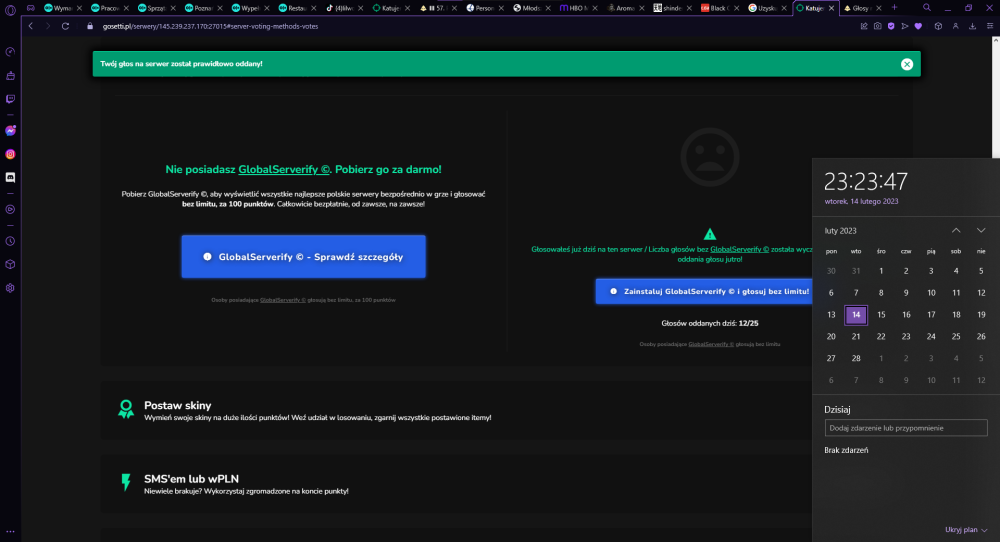Take a snapshot with the camera icon
The width and height of the screenshot is (1000, 542).
(x=878, y=26)
